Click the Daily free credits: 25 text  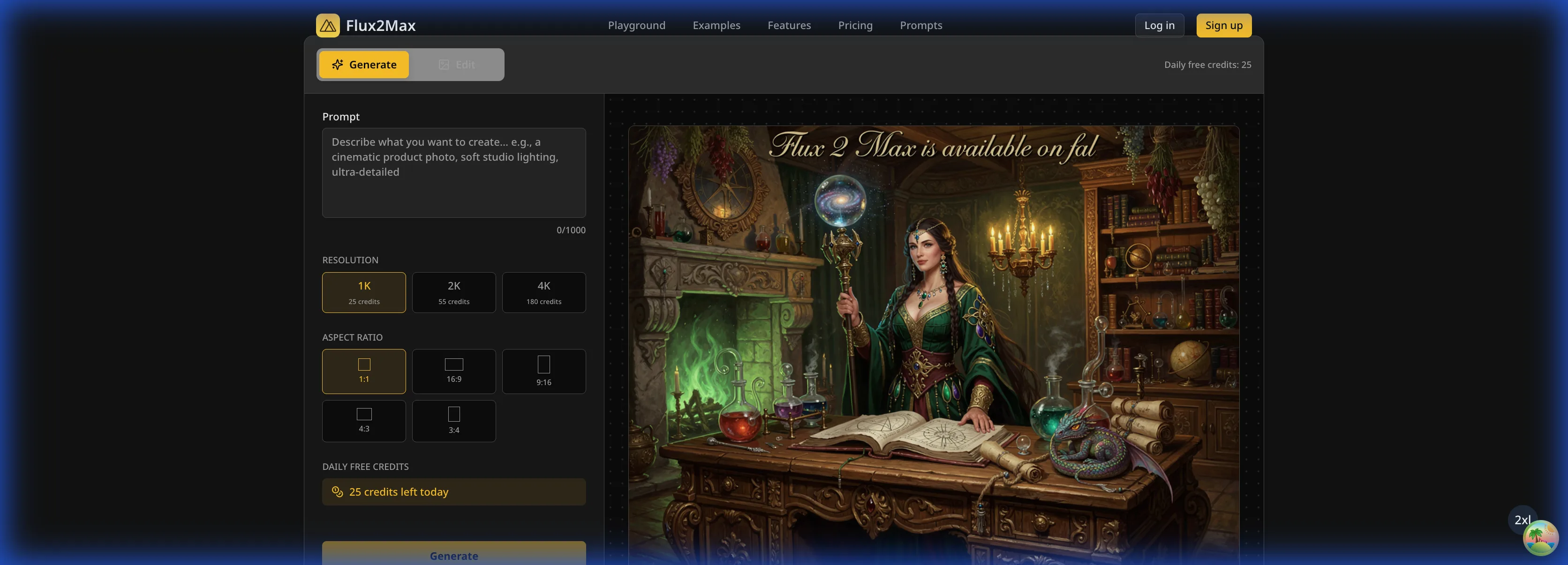click(1208, 65)
